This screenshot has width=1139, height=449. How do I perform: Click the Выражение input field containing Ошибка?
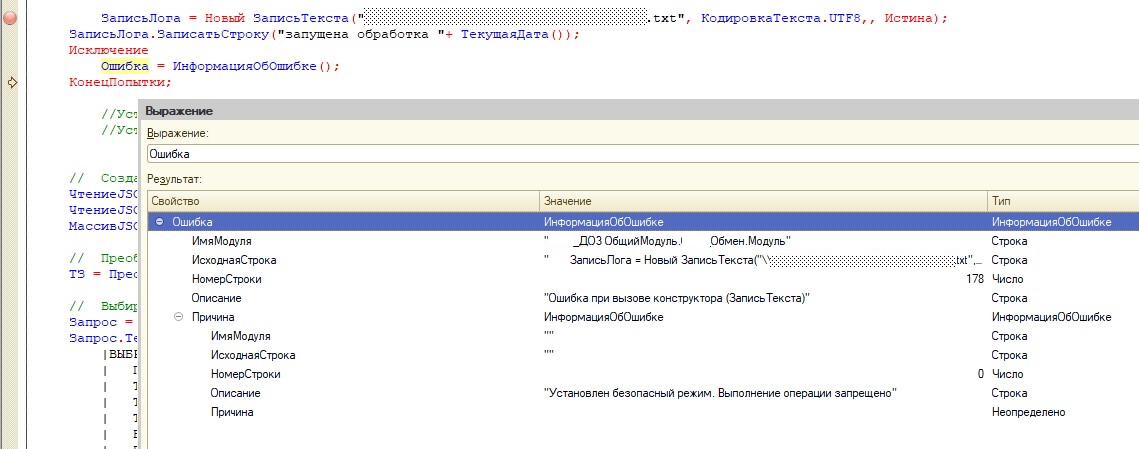point(642,154)
